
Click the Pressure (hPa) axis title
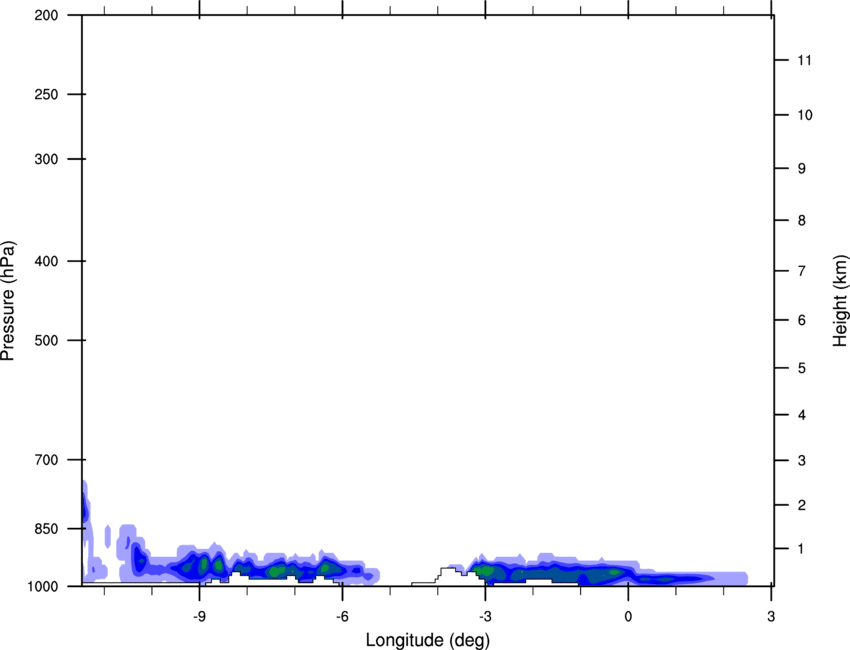point(8,301)
